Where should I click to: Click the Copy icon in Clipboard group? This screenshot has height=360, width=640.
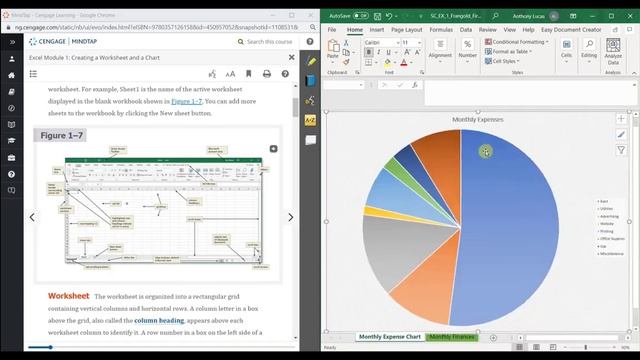[x=346, y=52]
